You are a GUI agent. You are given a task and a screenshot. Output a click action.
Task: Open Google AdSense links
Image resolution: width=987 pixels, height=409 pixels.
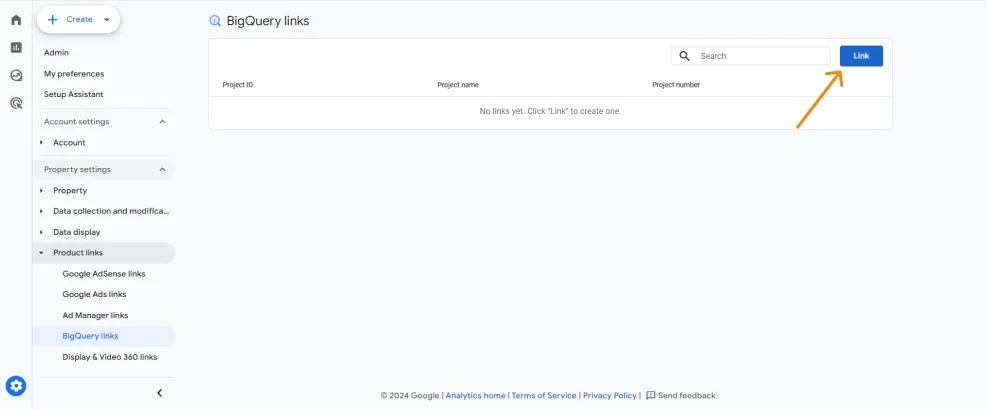click(104, 274)
